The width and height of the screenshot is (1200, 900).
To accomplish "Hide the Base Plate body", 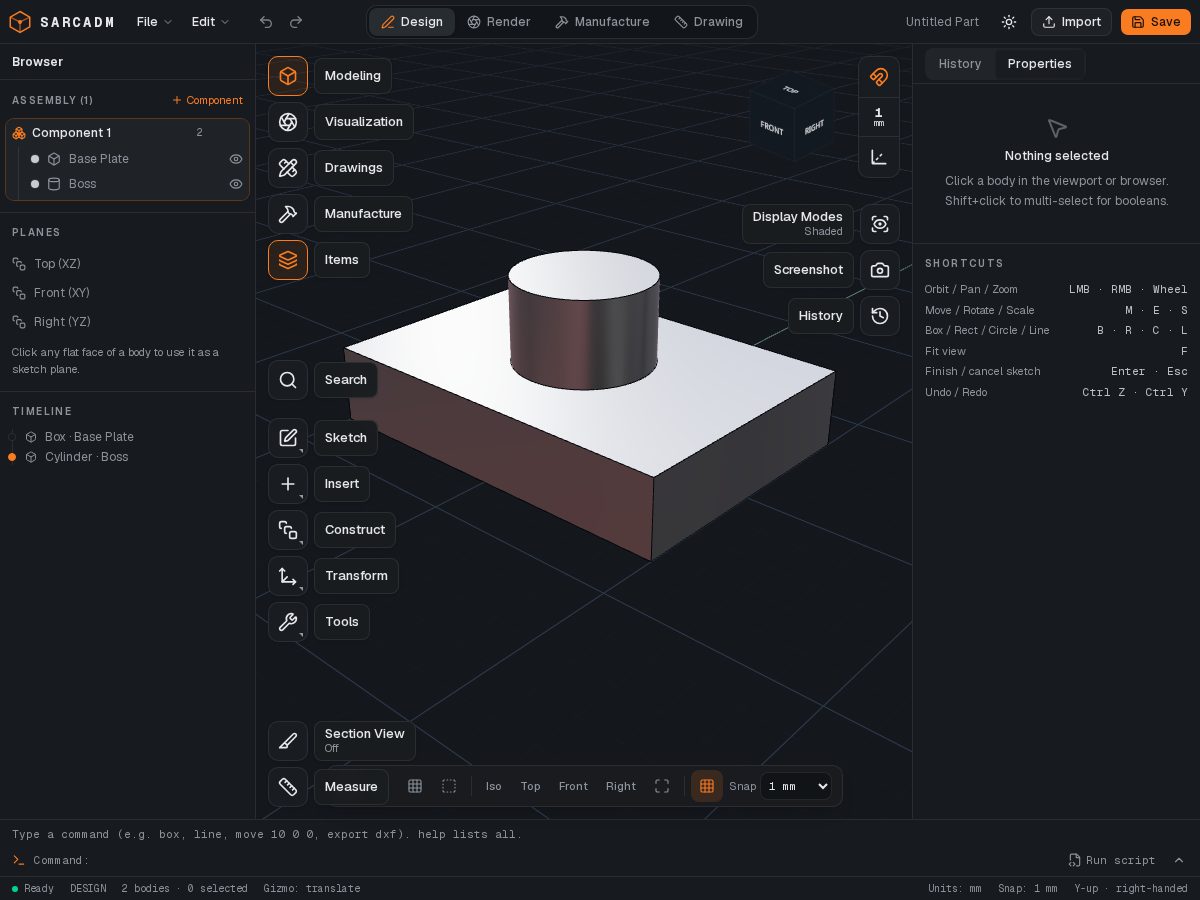I will [x=236, y=159].
